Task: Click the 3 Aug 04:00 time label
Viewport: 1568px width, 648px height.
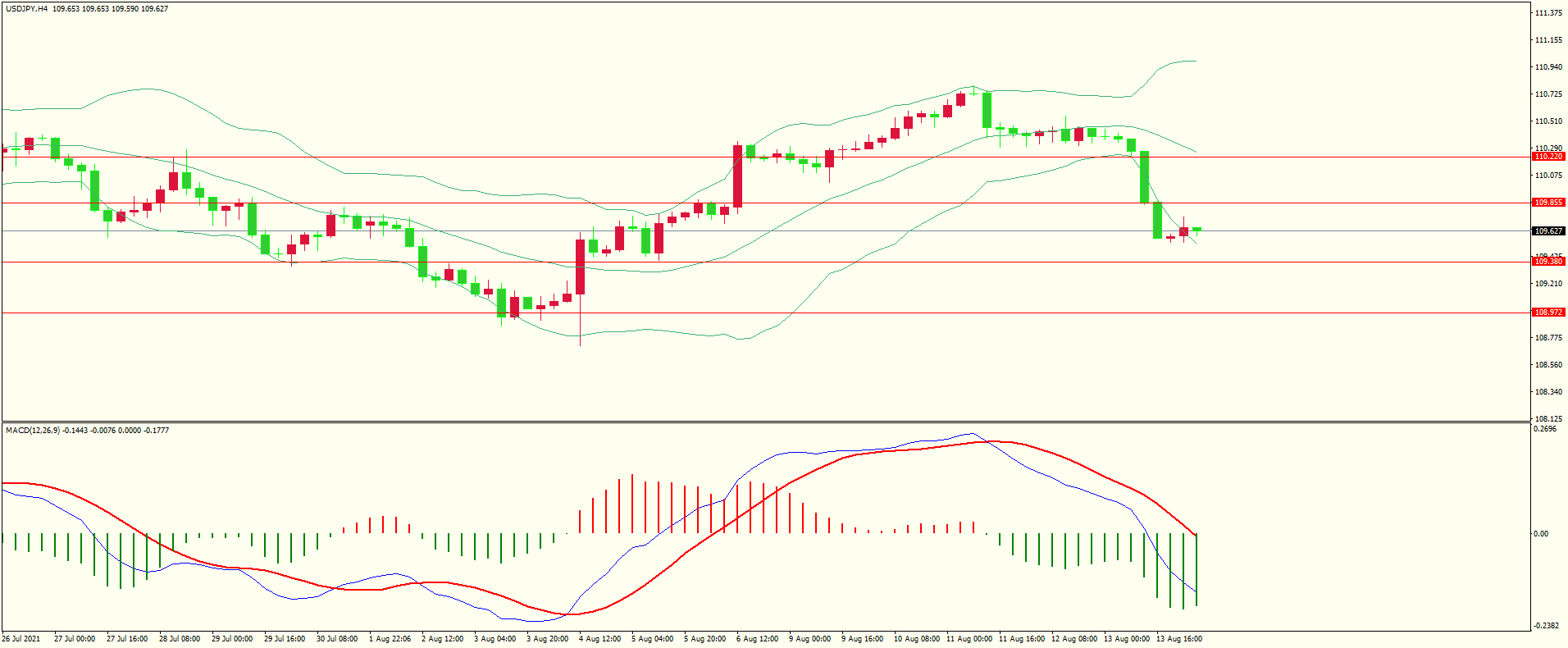Action: coord(495,639)
